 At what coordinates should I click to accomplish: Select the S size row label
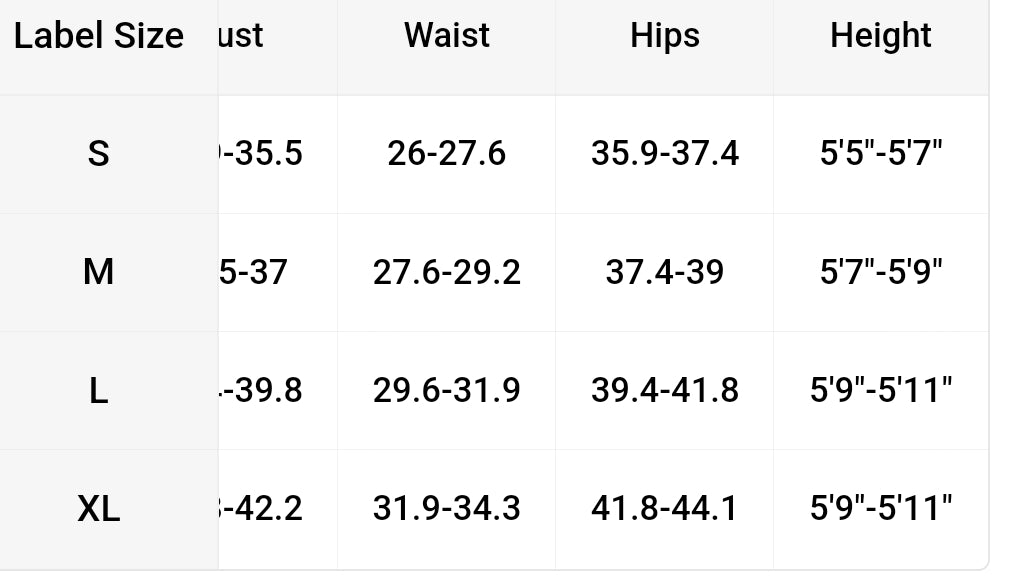(x=98, y=154)
